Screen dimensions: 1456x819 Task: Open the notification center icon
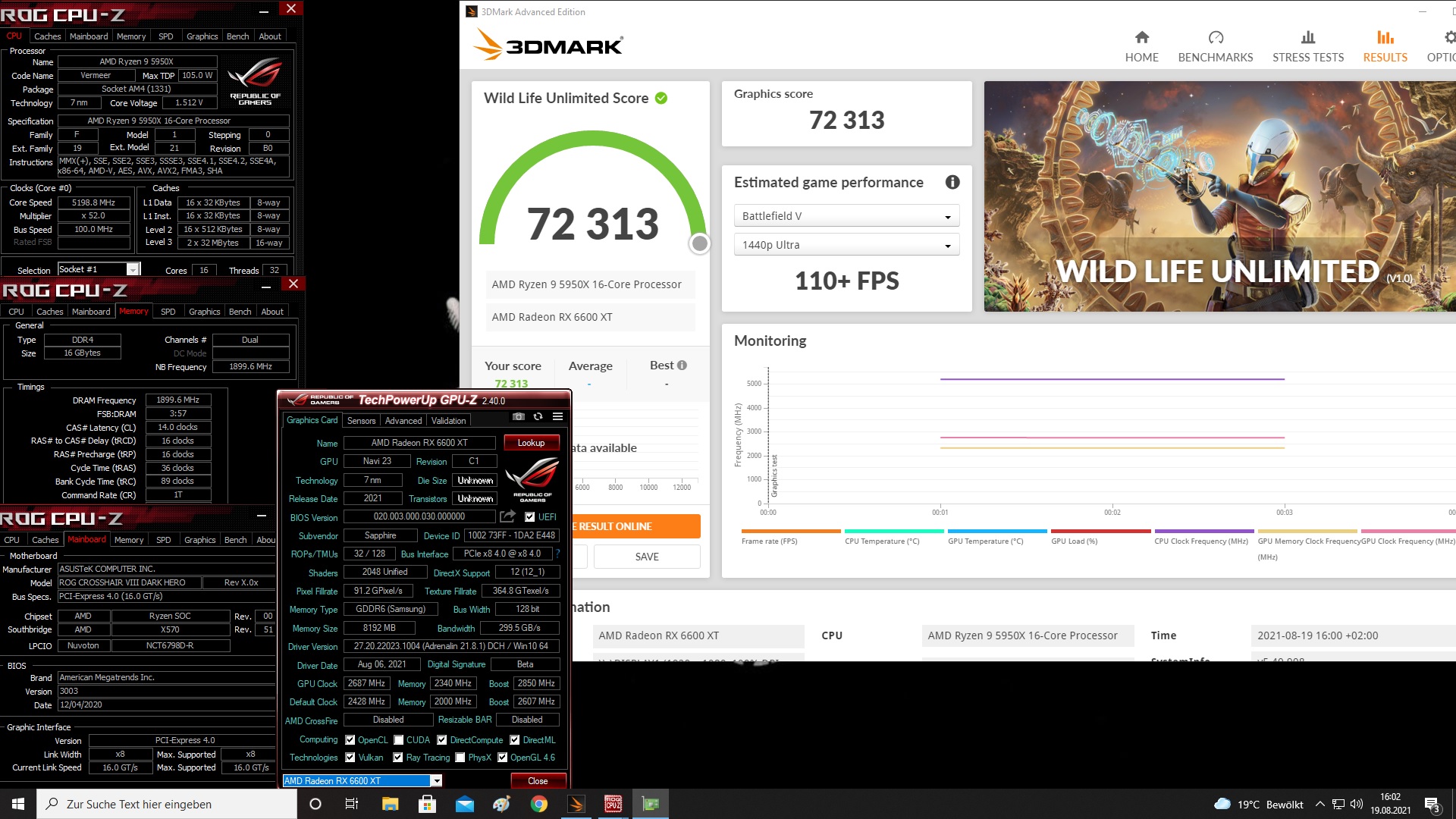(1432, 804)
